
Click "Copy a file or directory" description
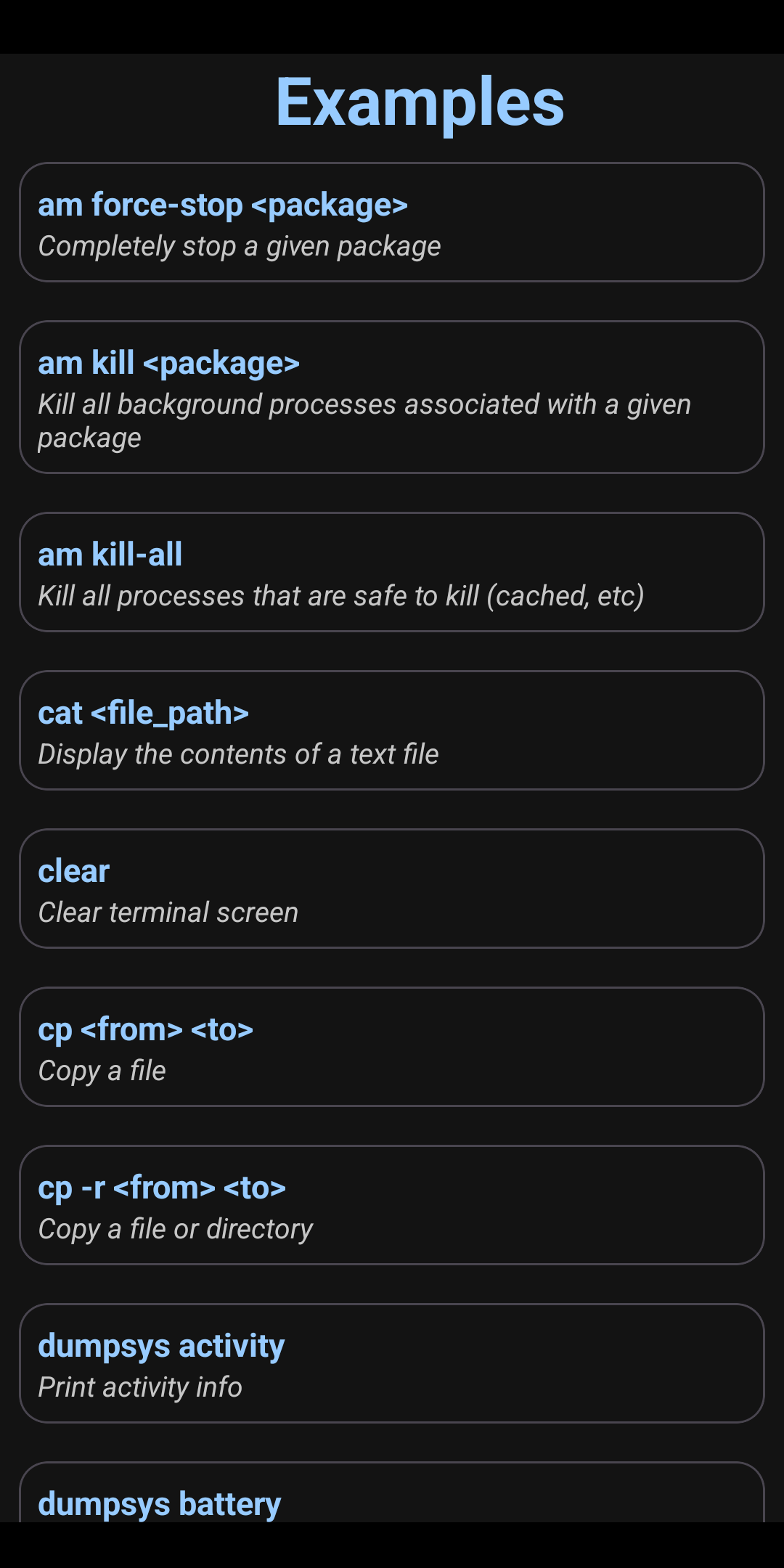click(x=175, y=1230)
